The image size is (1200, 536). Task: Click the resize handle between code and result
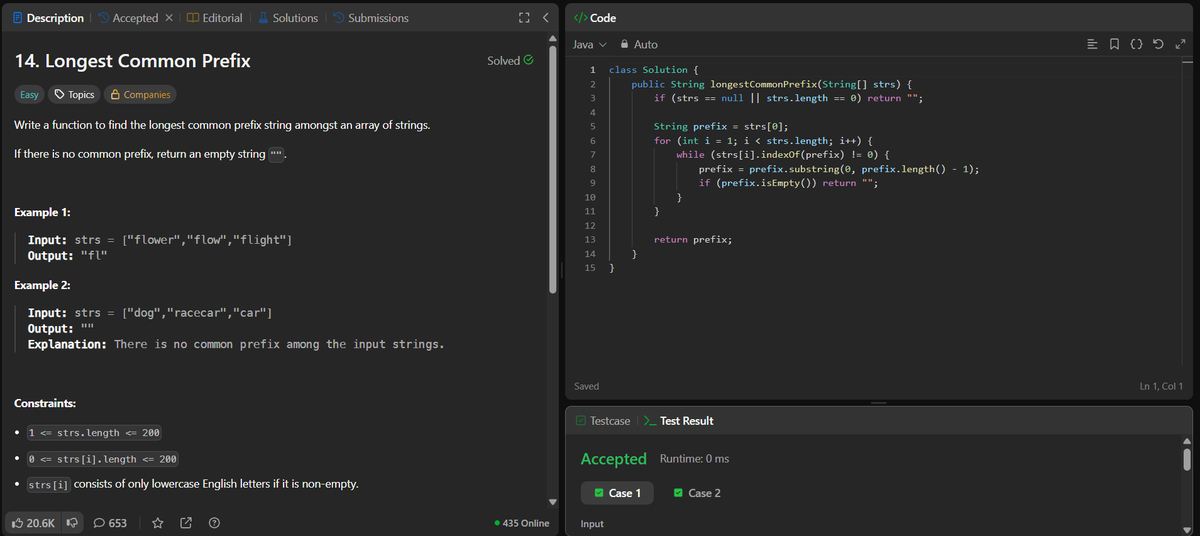(879, 403)
